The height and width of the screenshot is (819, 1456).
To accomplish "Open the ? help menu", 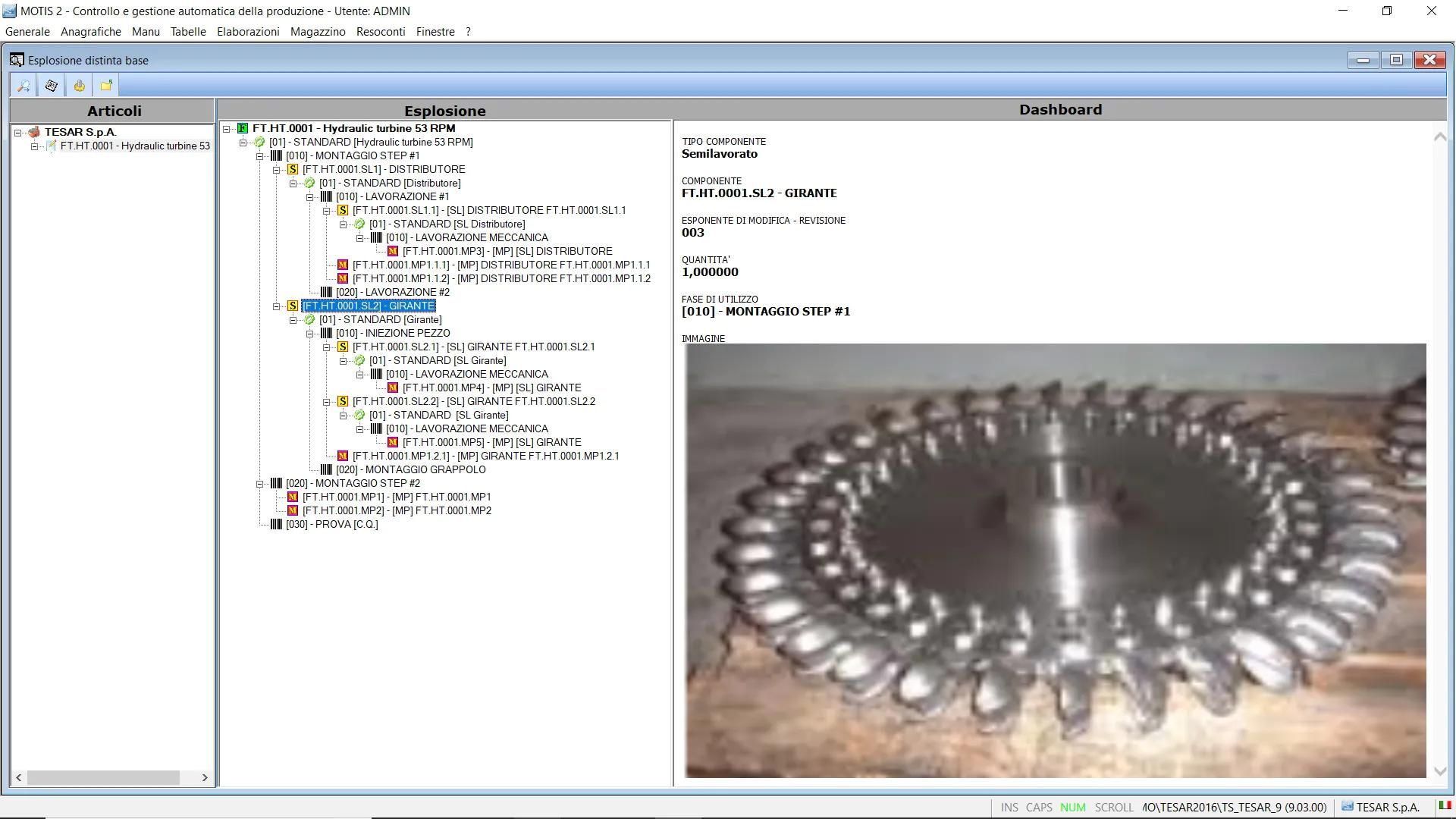I will coord(468,32).
